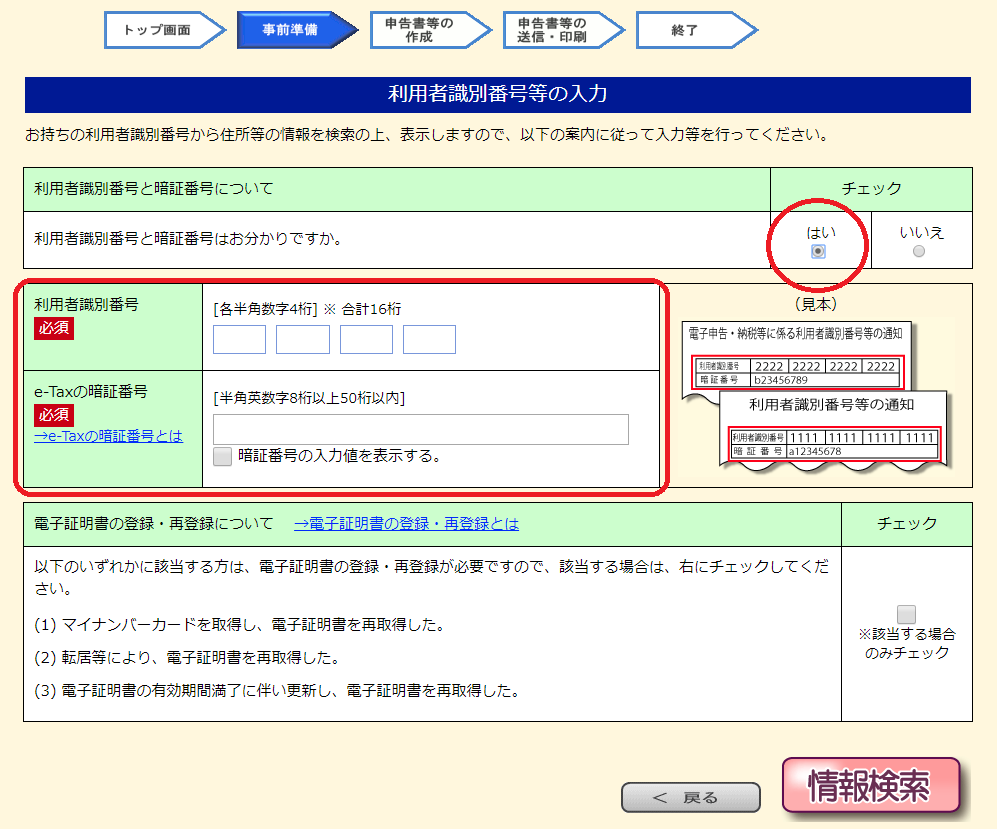This screenshot has width=997, height=829.
Task: Click text 利用者識別番号と暗証番号はお分かりですか。
Action: 189,239
